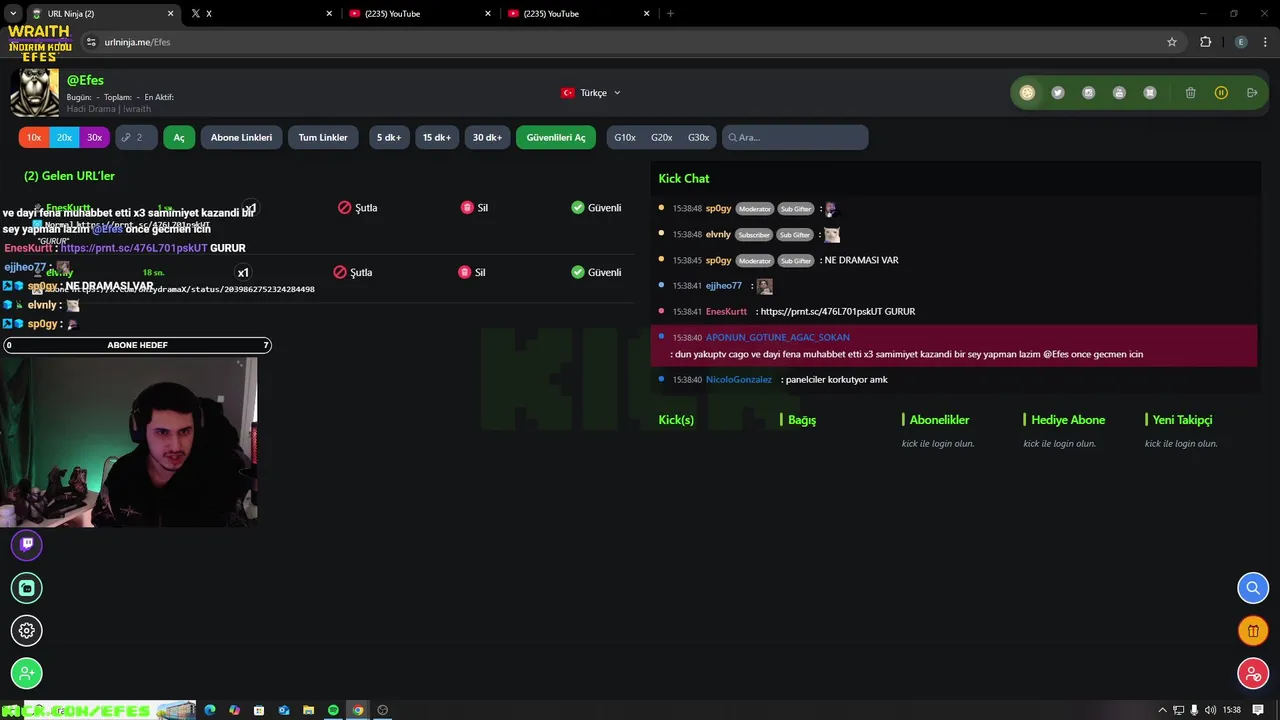Filter links by 5 dk+
Viewport: 1280px width, 720px height.
(389, 138)
